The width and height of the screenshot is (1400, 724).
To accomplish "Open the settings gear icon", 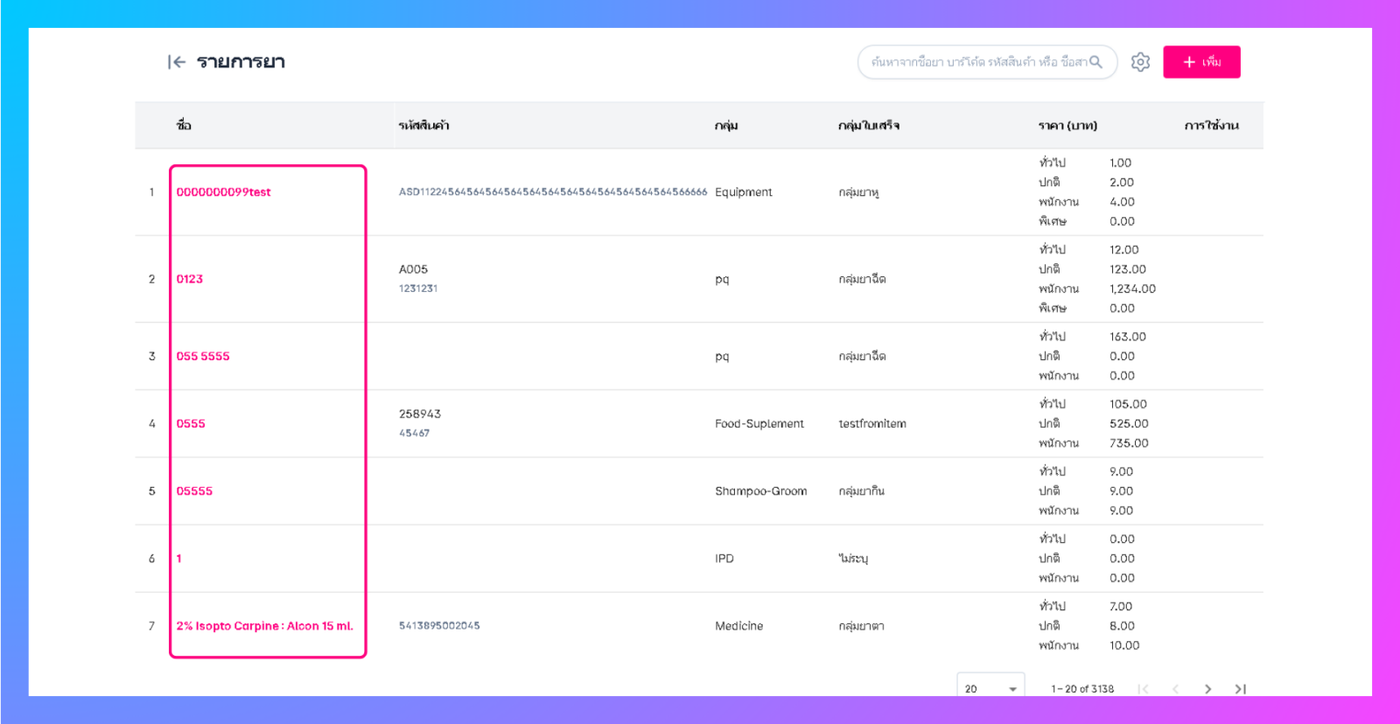I will [1140, 62].
